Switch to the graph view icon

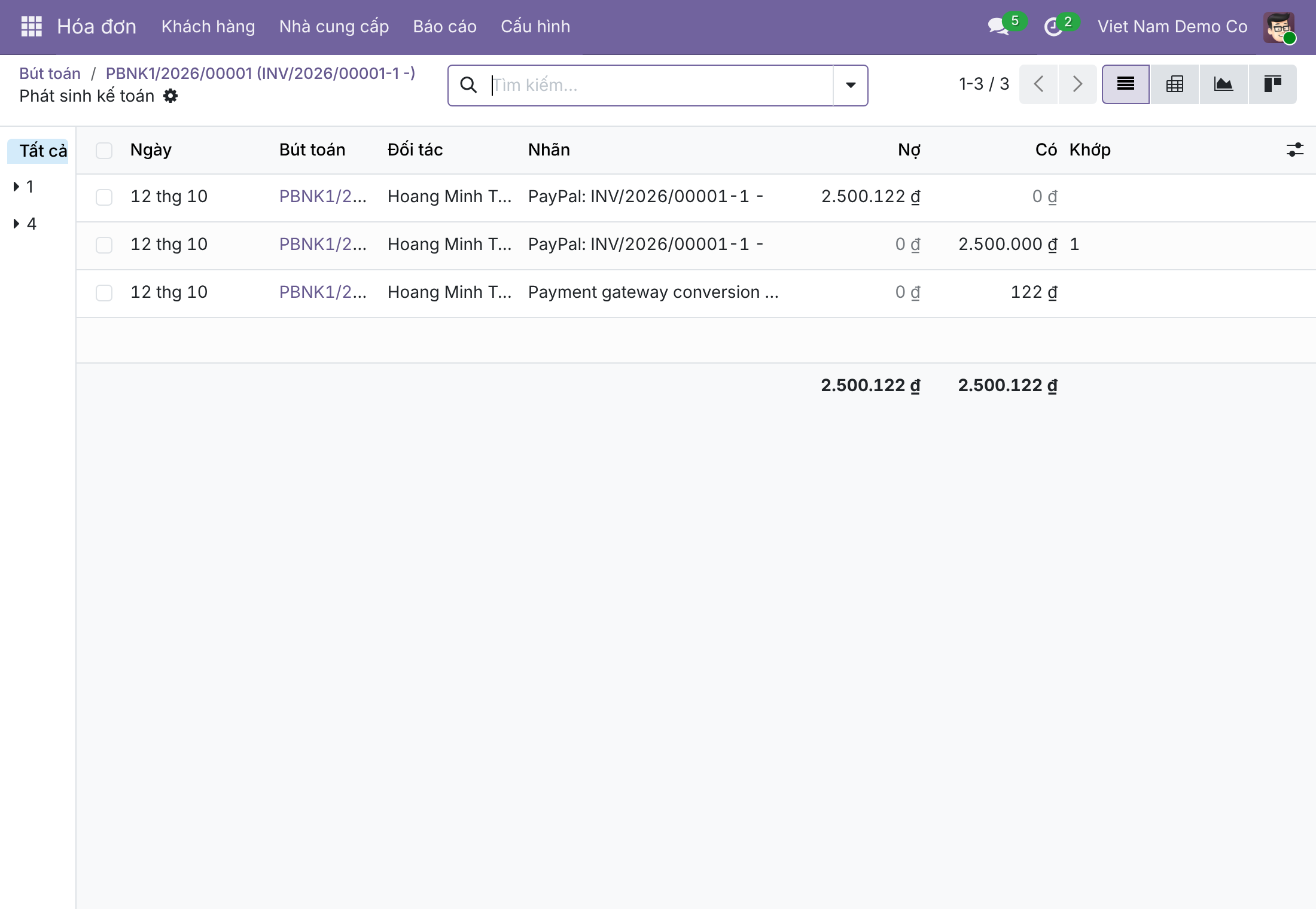coord(1223,84)
